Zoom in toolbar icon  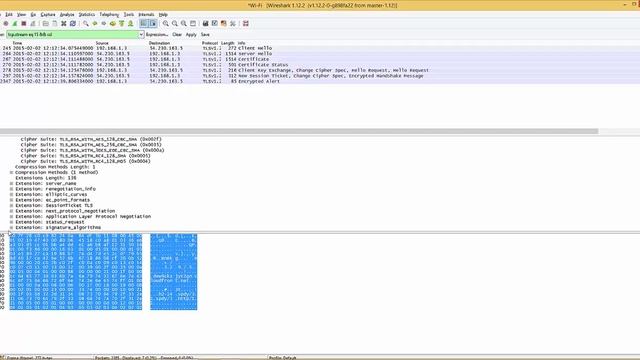coord(166,24)
